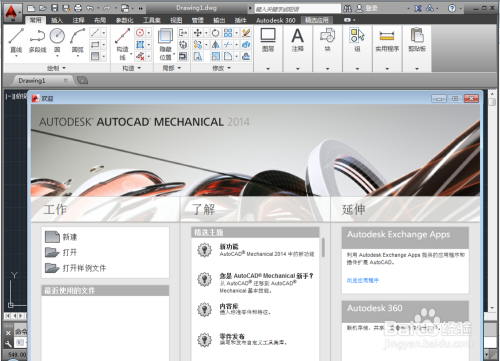
Task: Click the help question mark icon
Action: click(452, 8)
